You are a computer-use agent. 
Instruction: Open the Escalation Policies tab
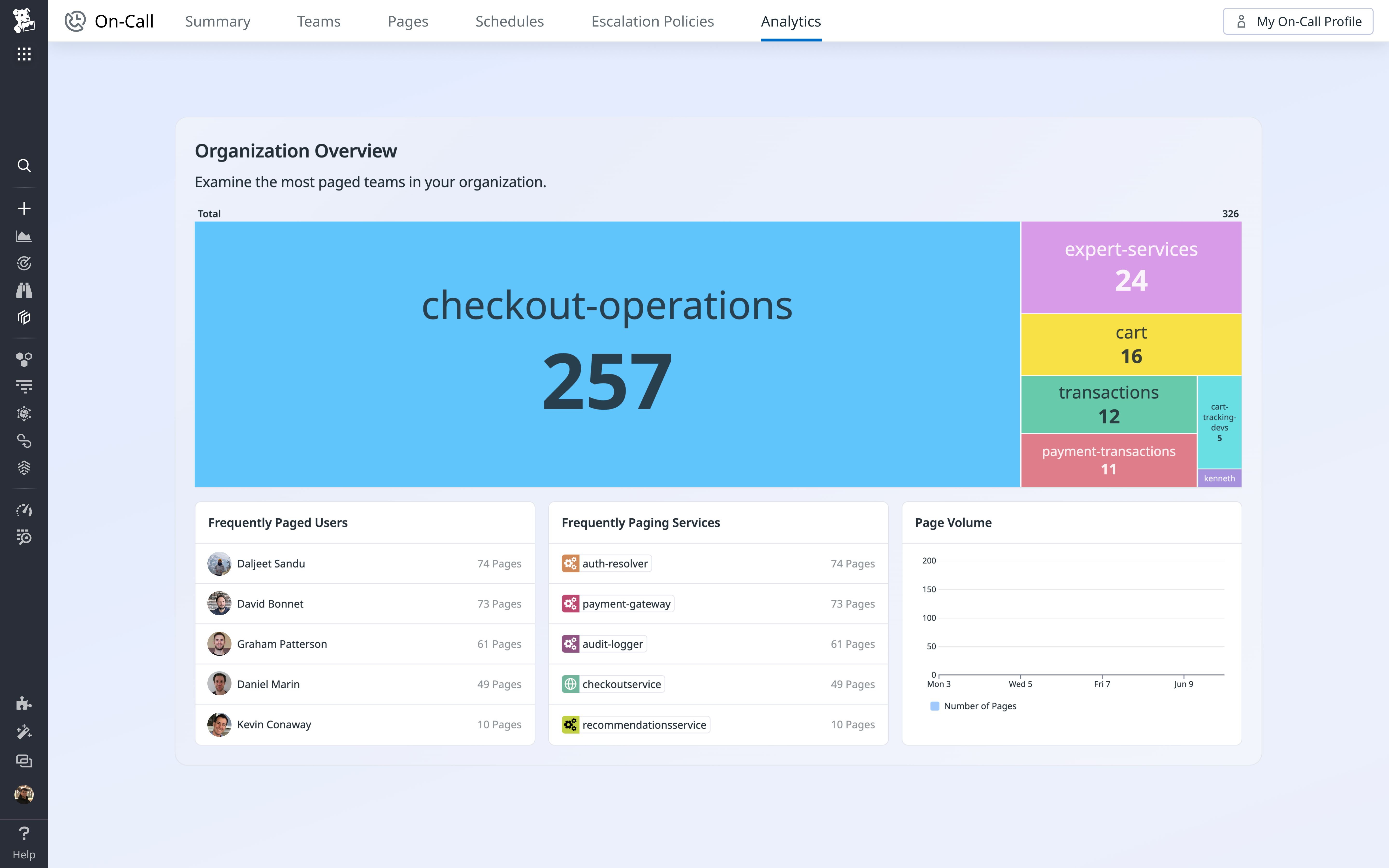(652, 21)
